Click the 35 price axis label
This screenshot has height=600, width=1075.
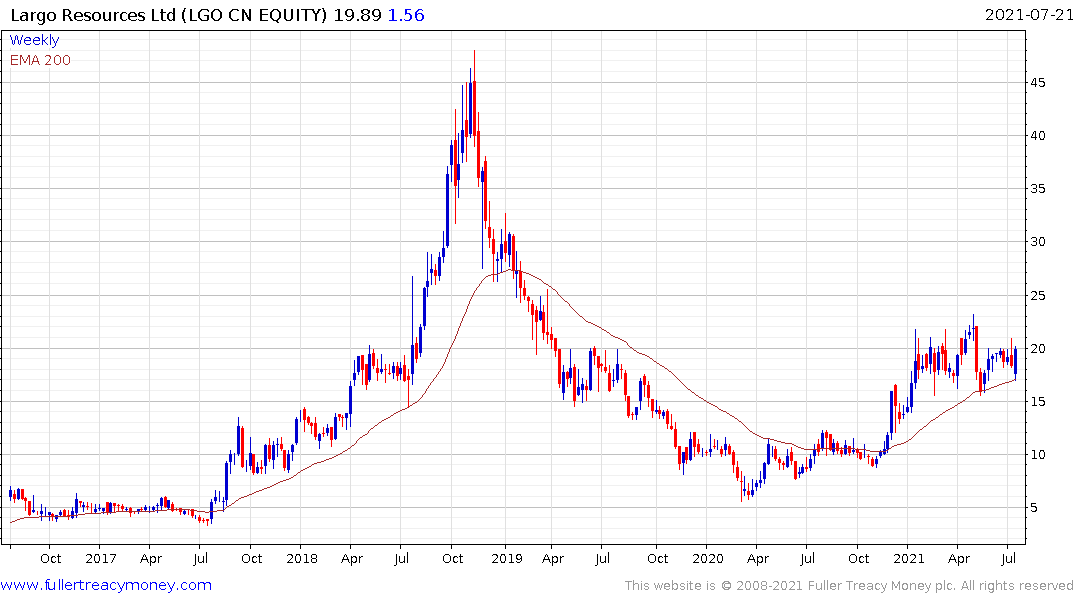[x=1038, y=189]
